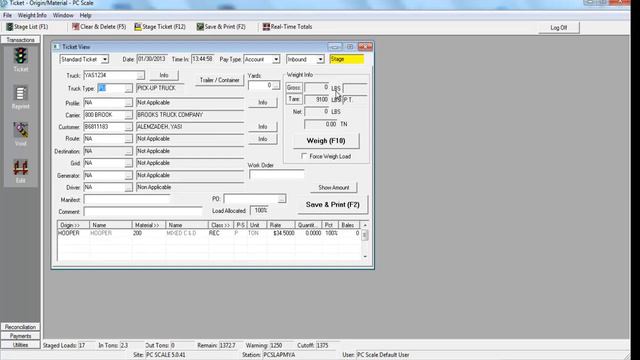Viewport: 640px width, 360px height.
Task: Use toolbar Save & Print (F2)
Action: pyautogui.click(x=221, y=27)
